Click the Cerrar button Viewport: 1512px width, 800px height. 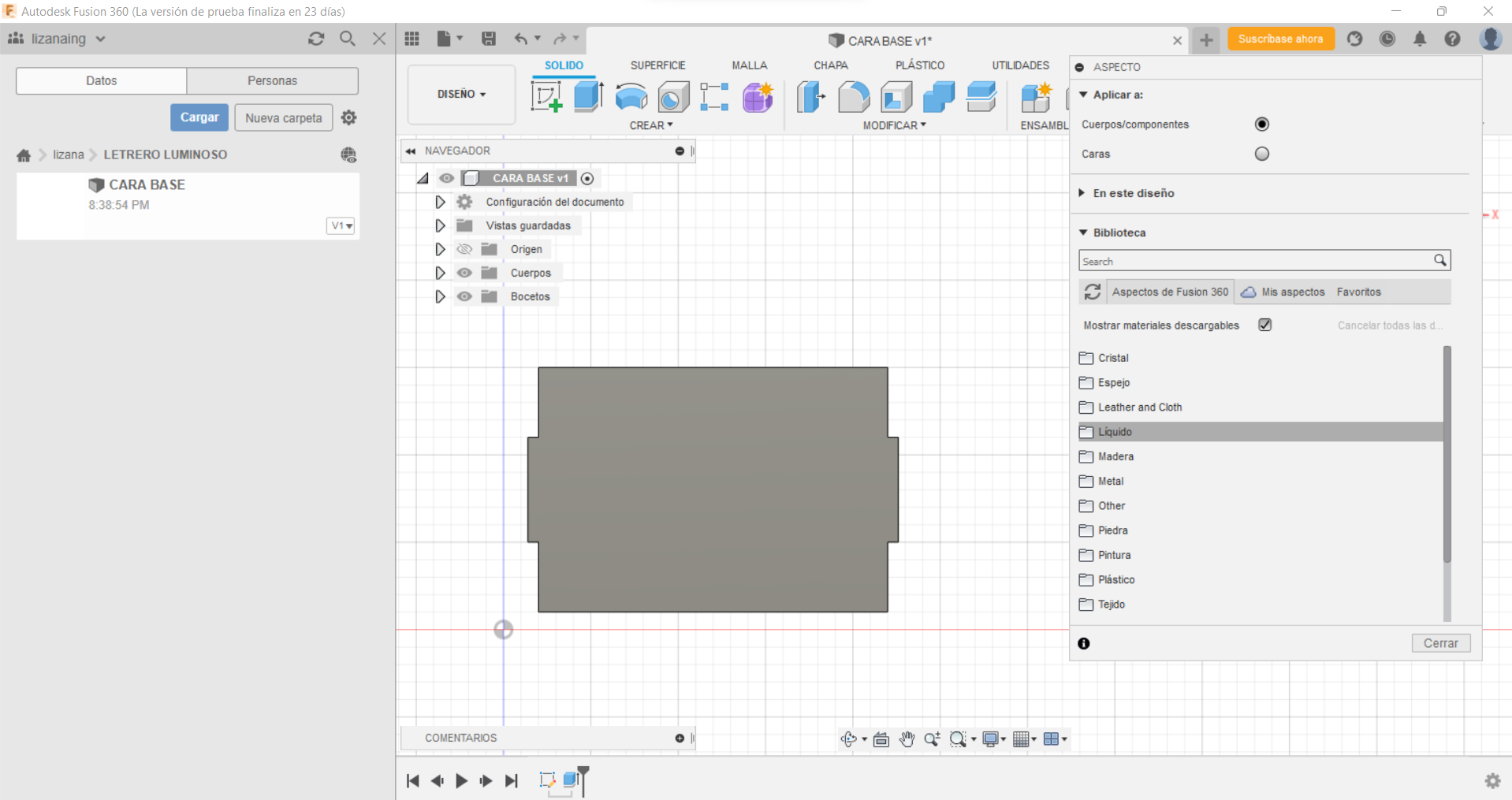pos(1440,643)
